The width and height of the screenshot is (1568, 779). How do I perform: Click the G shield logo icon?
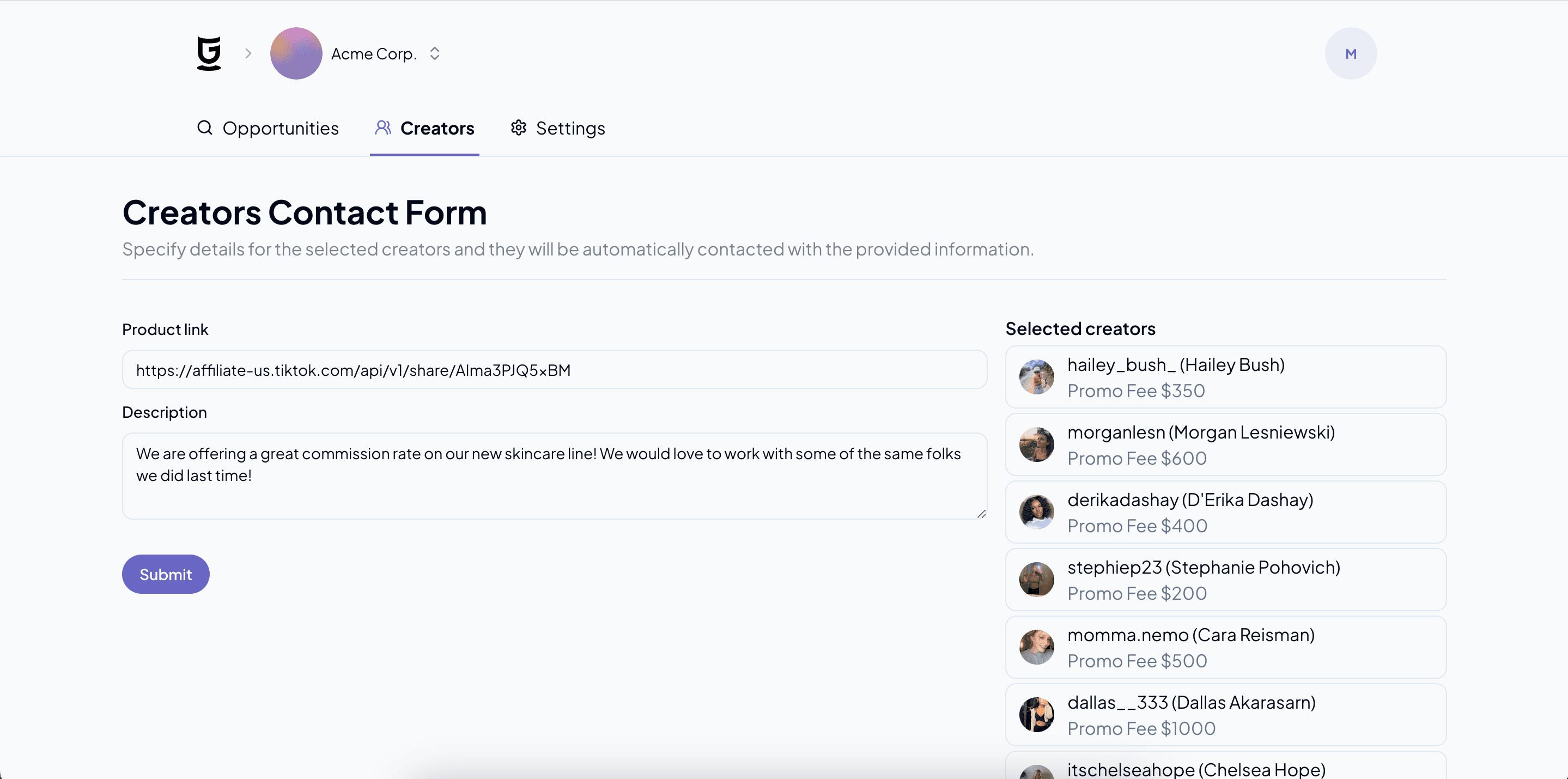209,53
